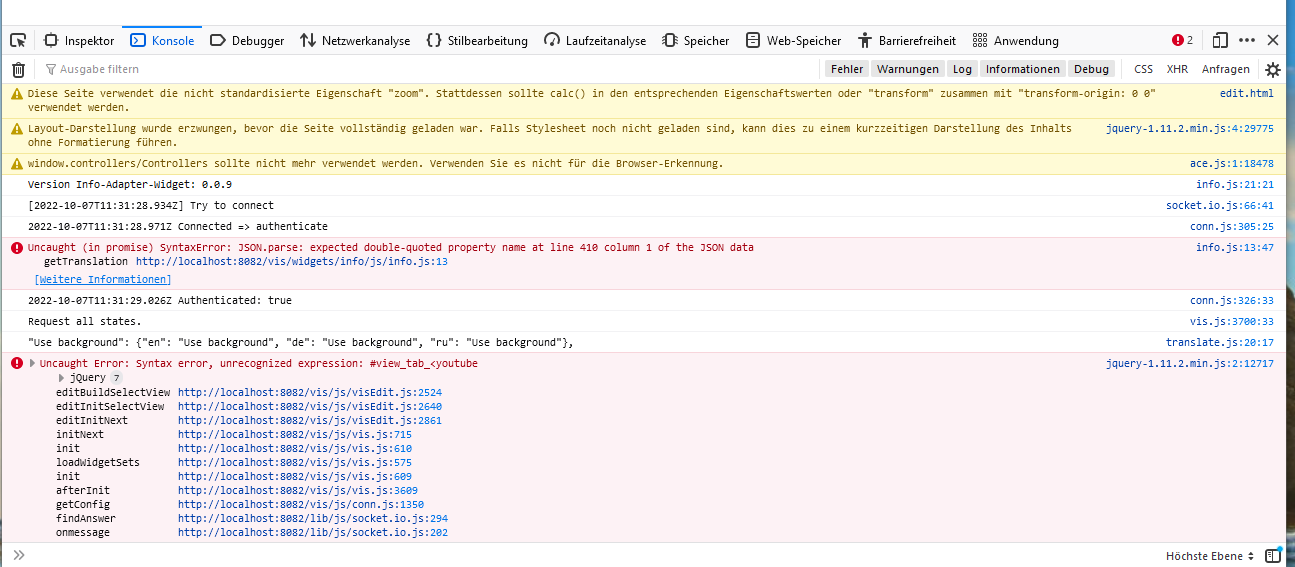Open findAnswer socket.io.js:294 link
The image size is (1295, 567).
tap(313, 519)
